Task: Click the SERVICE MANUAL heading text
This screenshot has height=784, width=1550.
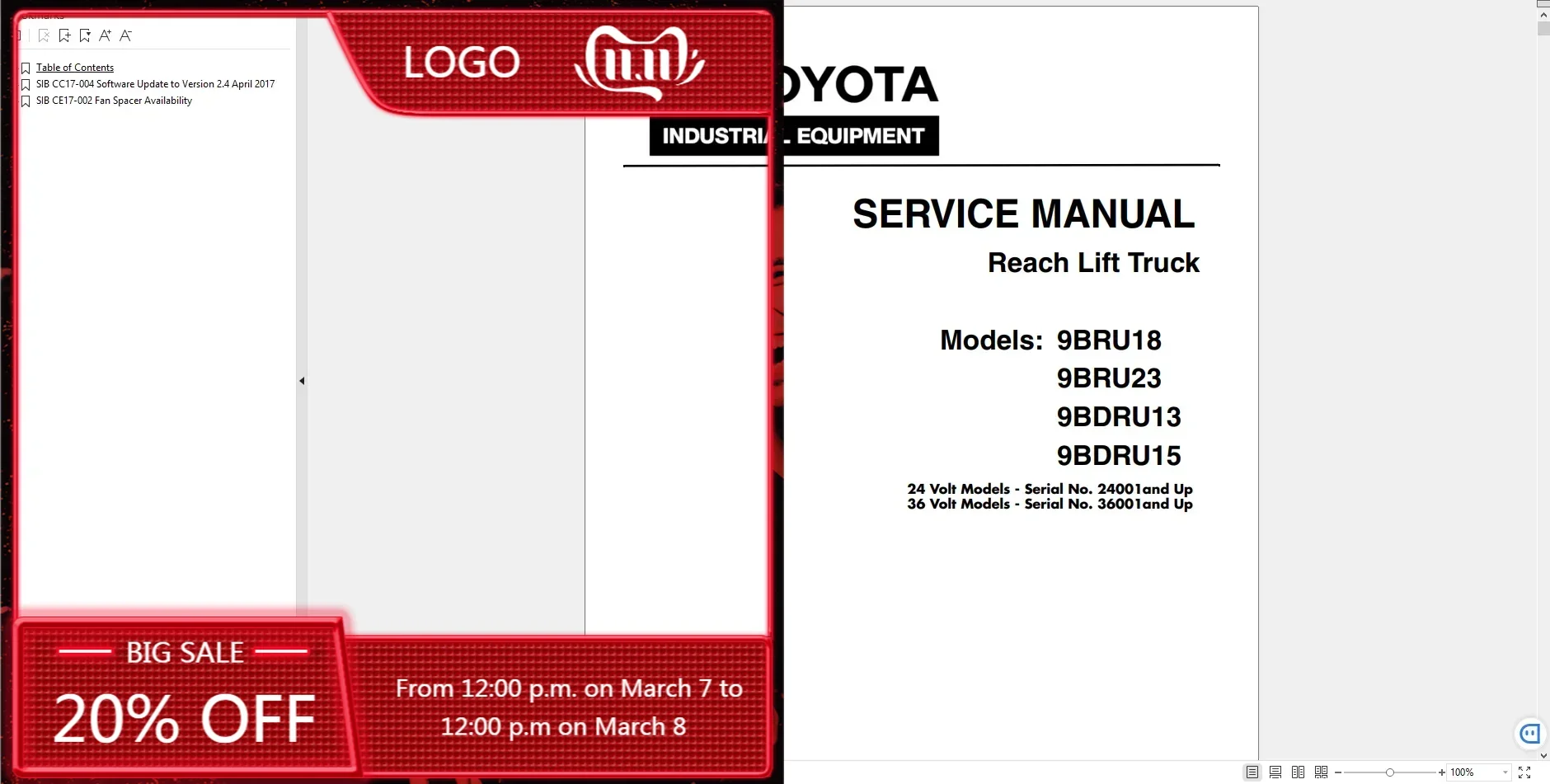Action: pos(1024,214)
